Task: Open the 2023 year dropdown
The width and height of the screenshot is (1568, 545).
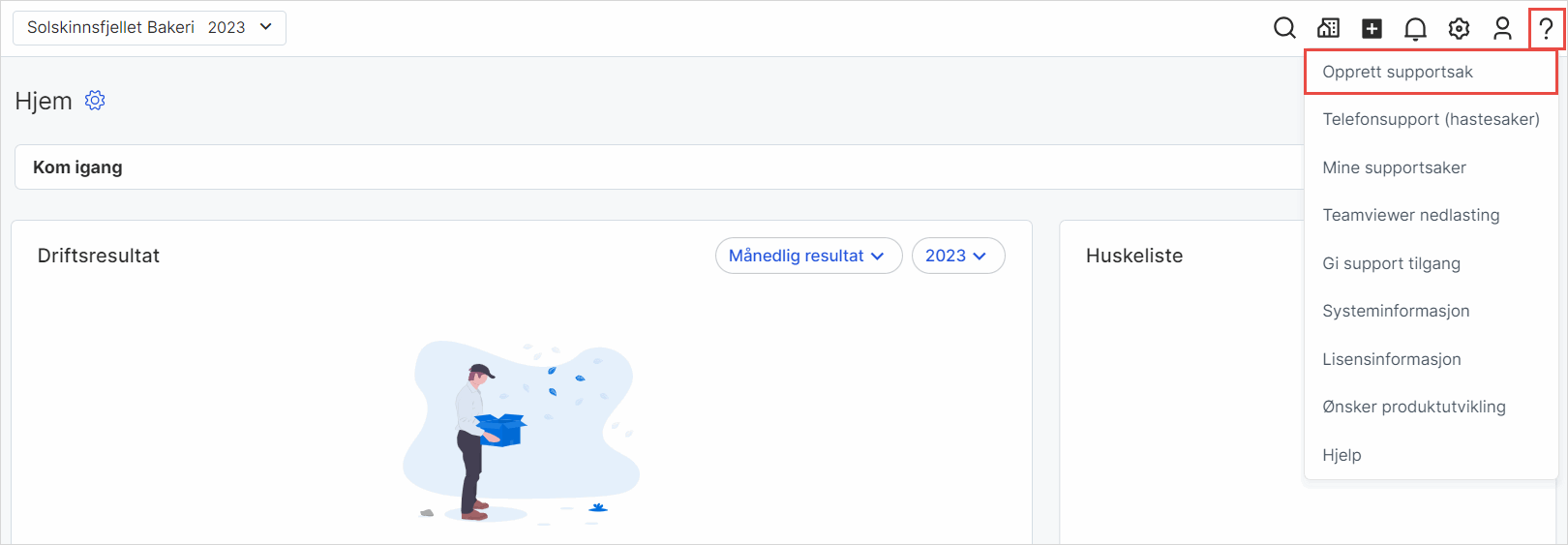Action: [x=957, y=256]
